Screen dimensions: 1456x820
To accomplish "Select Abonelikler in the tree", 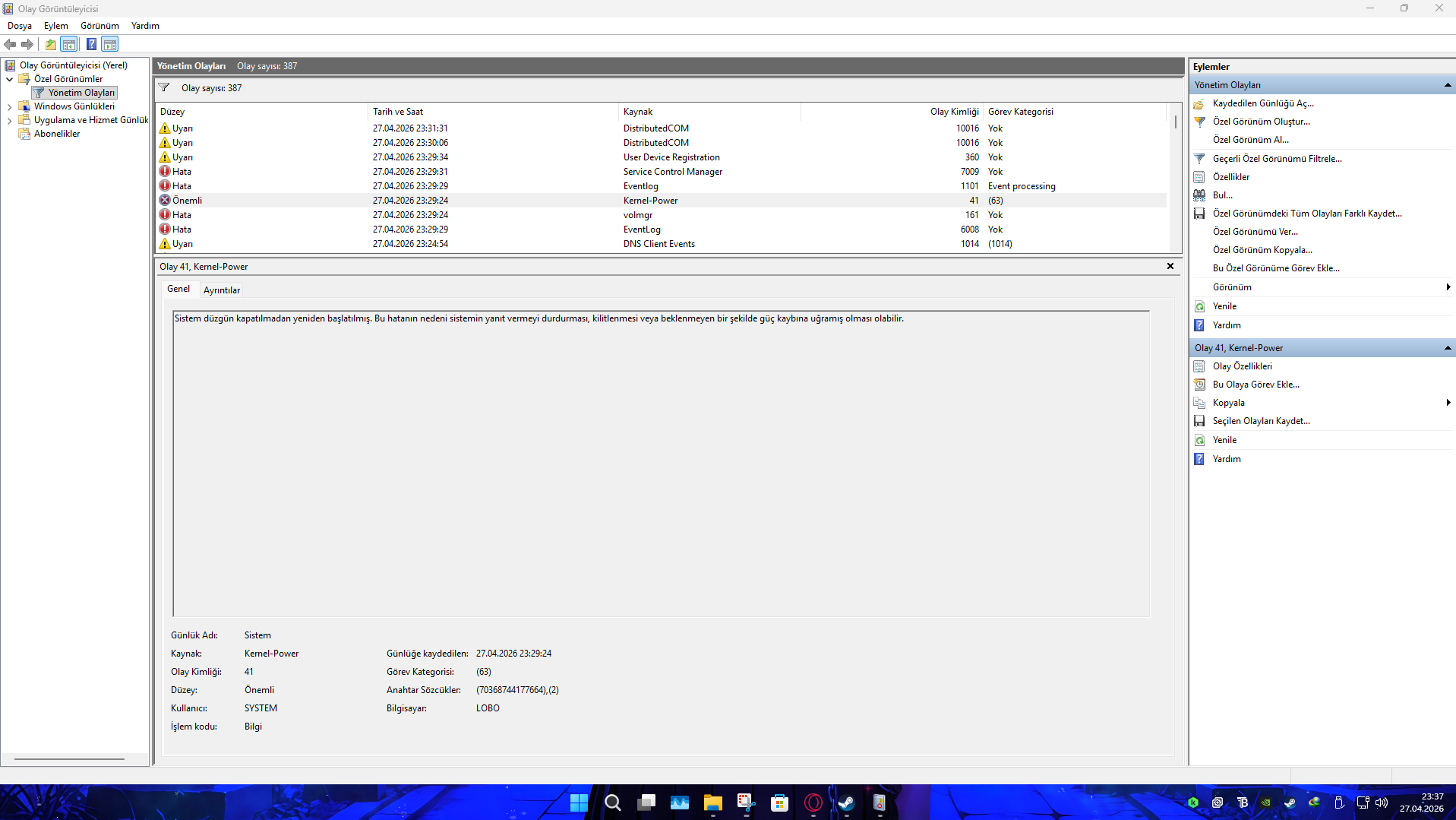I will (57, 134).
